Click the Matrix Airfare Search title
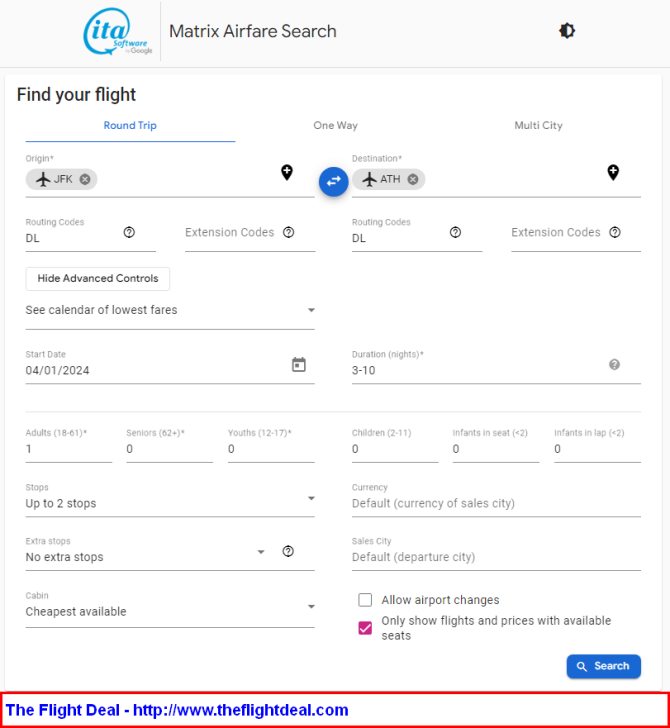This screenshot has height=728, width=670. [253, 31]
